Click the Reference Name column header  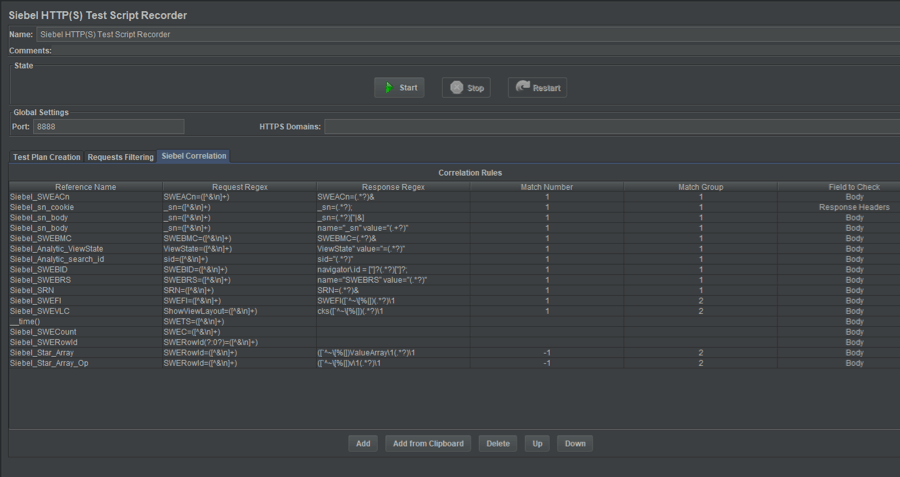click(86, 187)
